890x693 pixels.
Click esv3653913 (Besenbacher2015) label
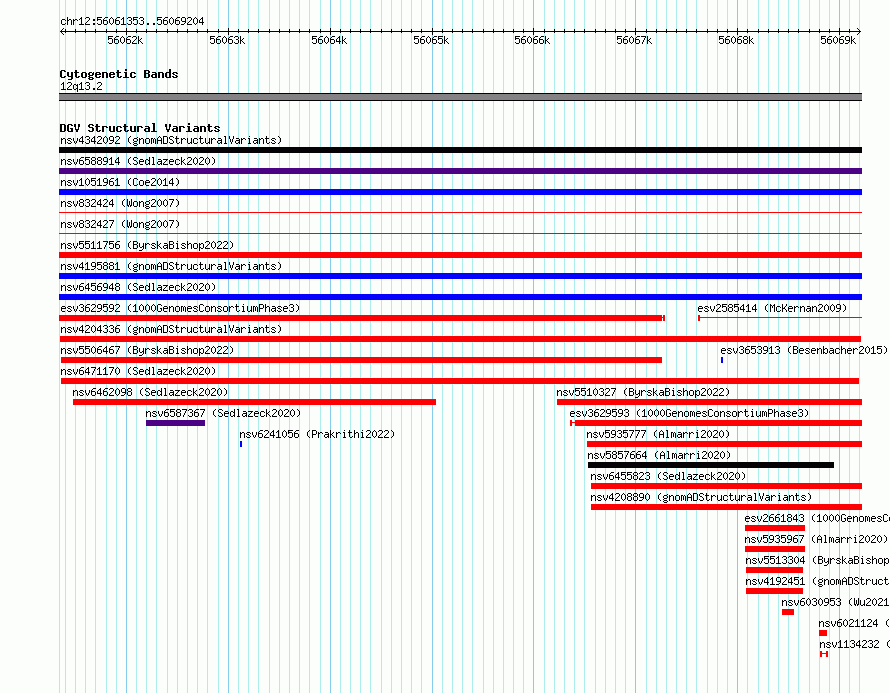pos(804,350)
